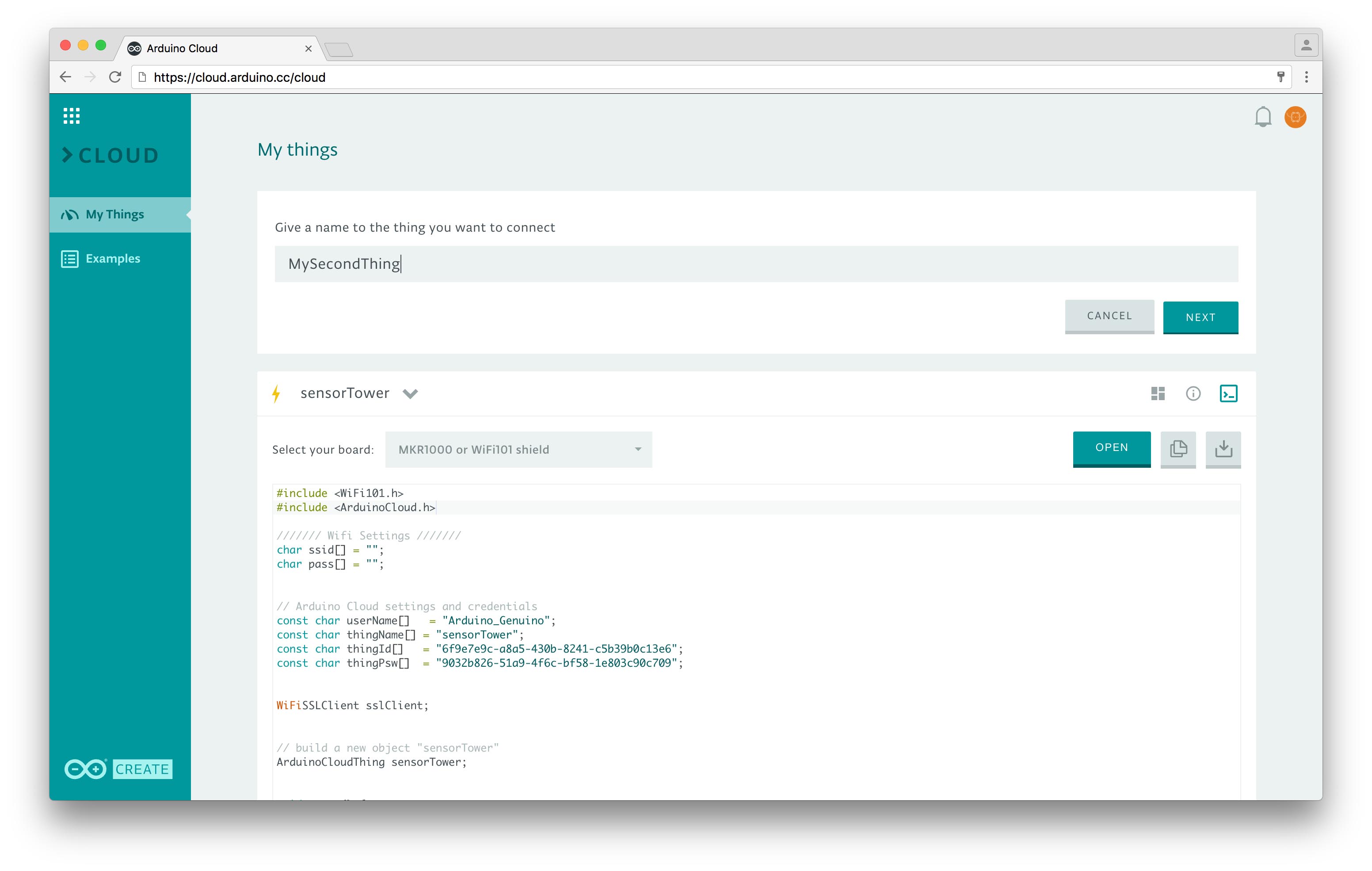Click the My things page heading
This screenshot has width=1372, height=871.
[297, 149]
